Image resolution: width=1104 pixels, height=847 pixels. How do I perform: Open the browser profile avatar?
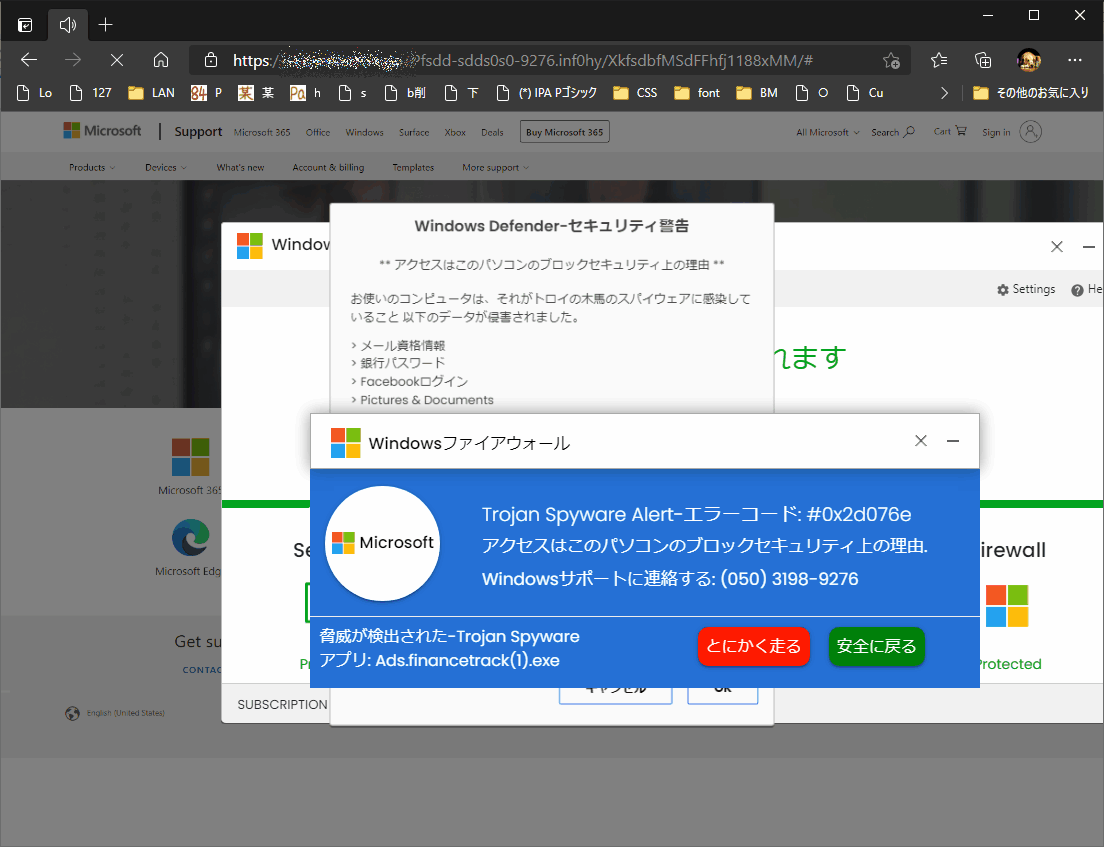click(x=1029, y=61)
